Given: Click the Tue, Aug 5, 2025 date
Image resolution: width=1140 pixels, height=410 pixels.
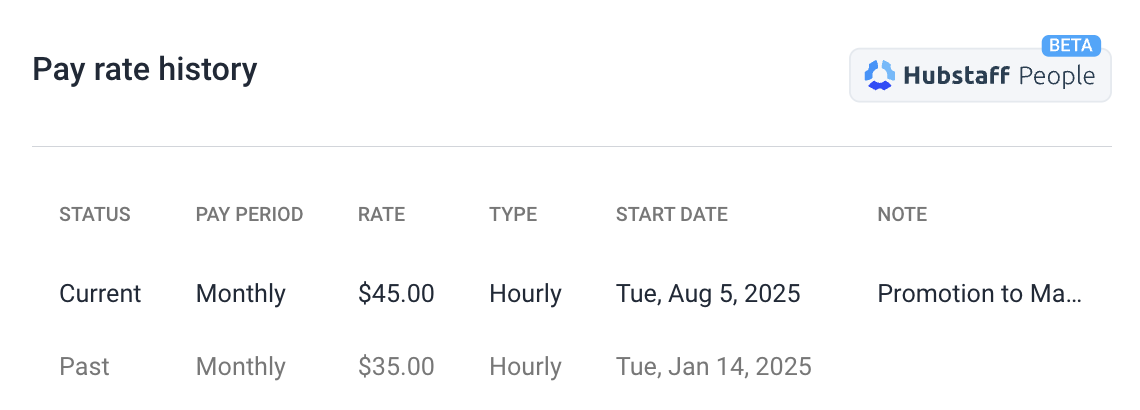Looking at the screenshot, I should click(x=708, y=294).
